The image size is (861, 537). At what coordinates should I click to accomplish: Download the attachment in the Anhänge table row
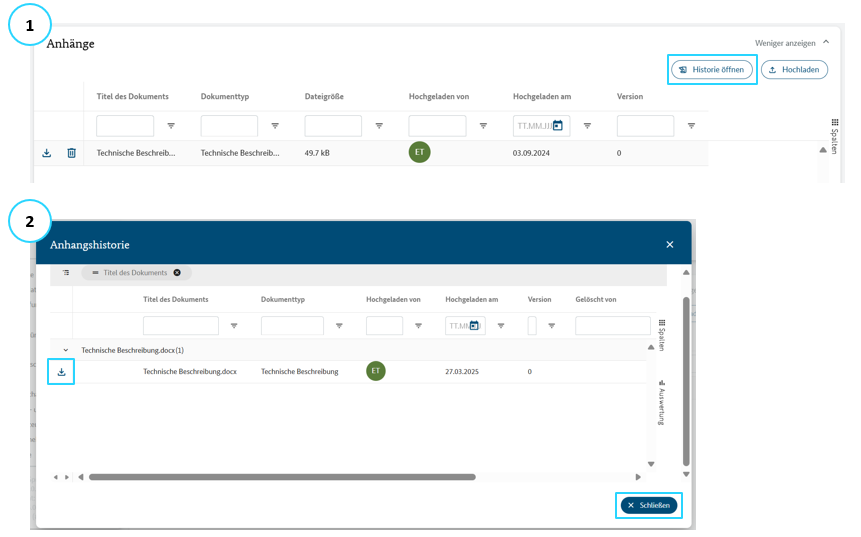coord(46,153)
